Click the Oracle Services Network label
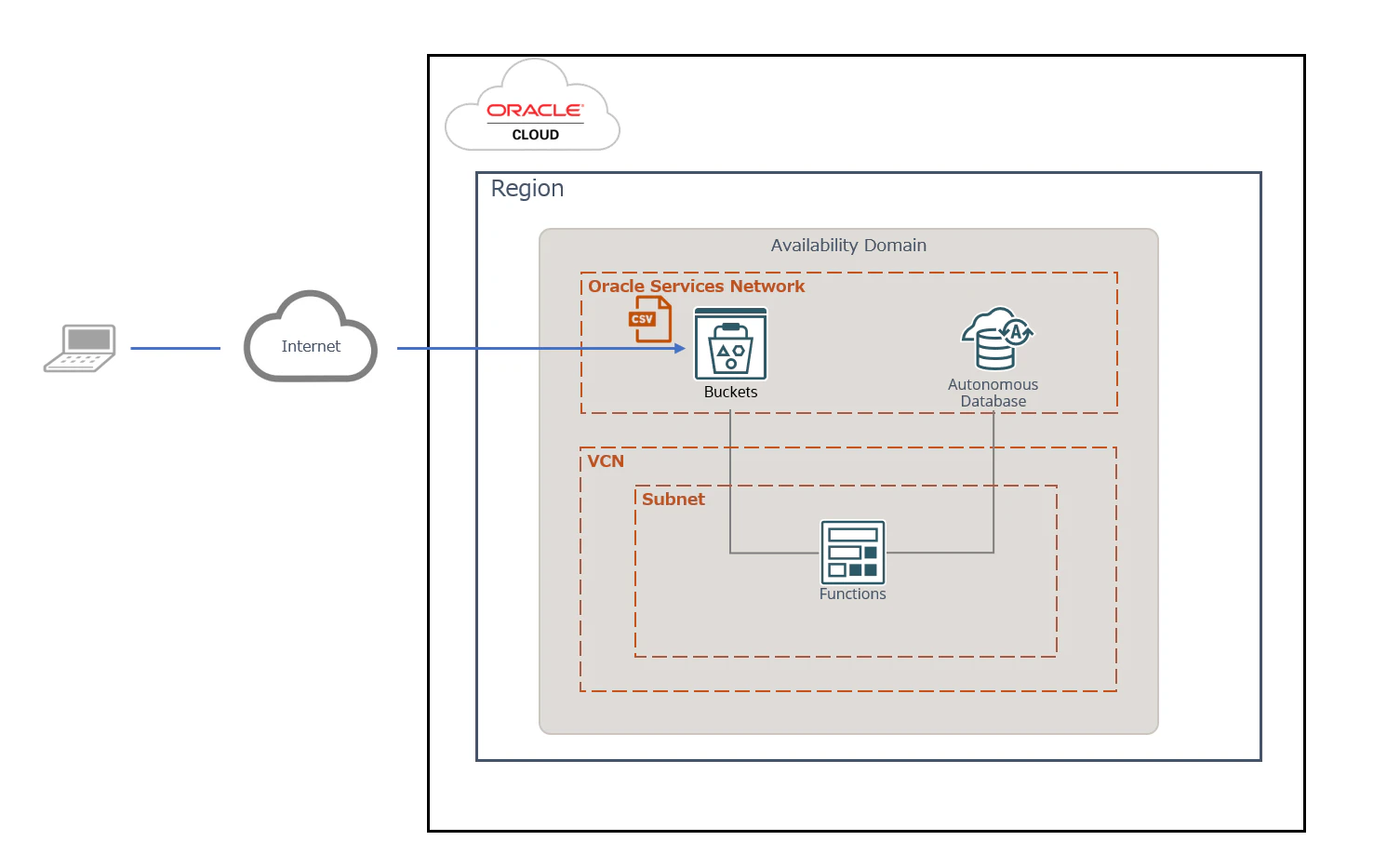Screen dimensions: 1400x854 (x=696, y=287)
